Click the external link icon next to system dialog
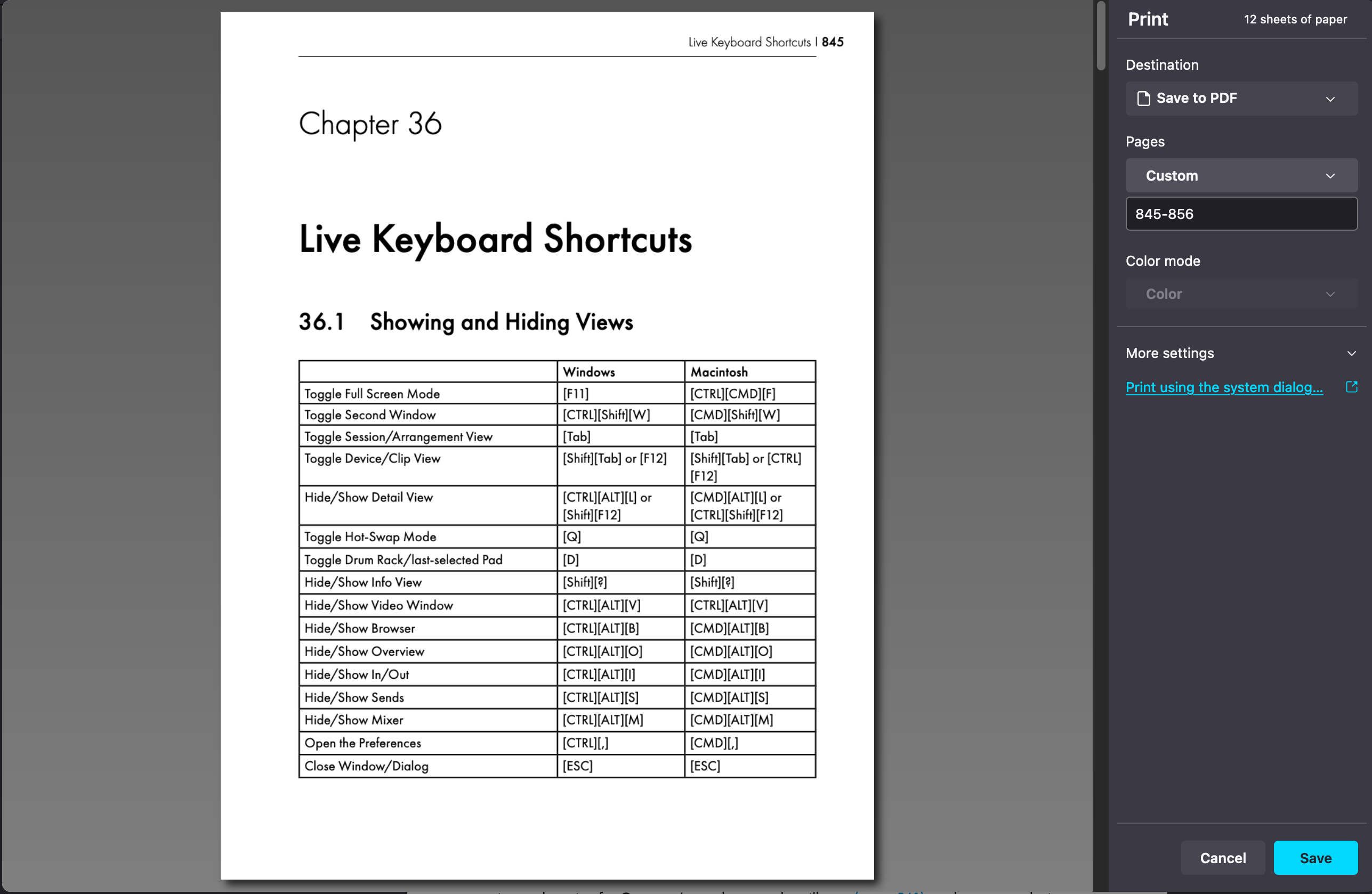The height and width of the screenshot is (894, 1372). click(x=1351, y=387)
